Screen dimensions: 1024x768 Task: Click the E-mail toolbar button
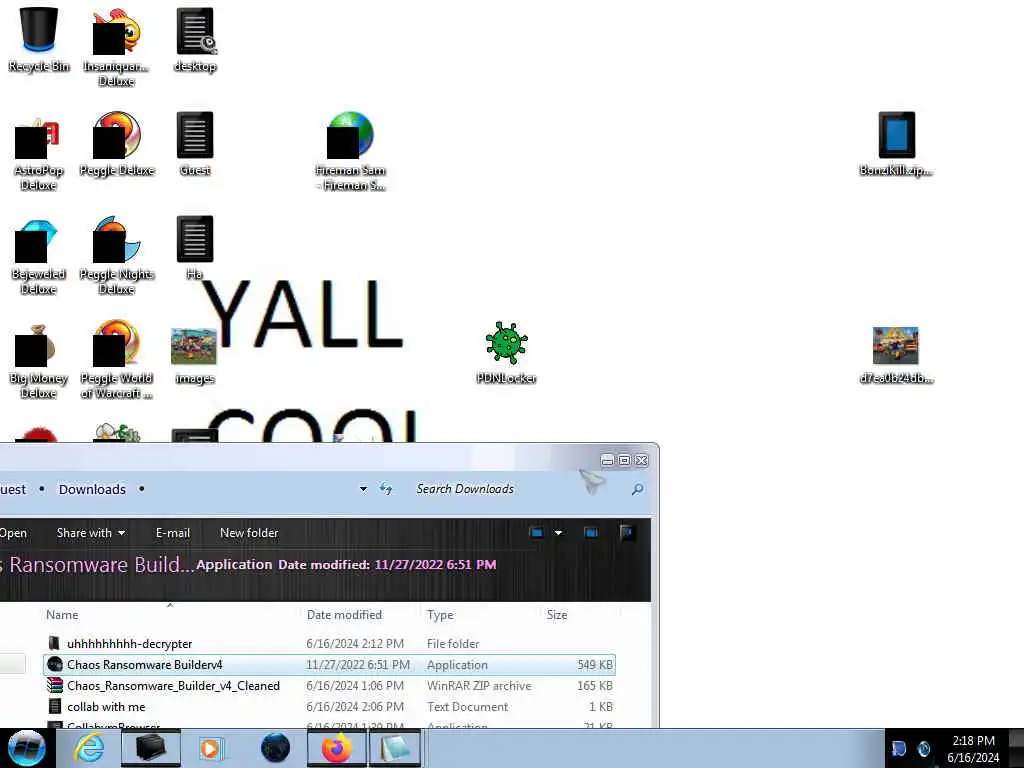[x=172, y=533]
